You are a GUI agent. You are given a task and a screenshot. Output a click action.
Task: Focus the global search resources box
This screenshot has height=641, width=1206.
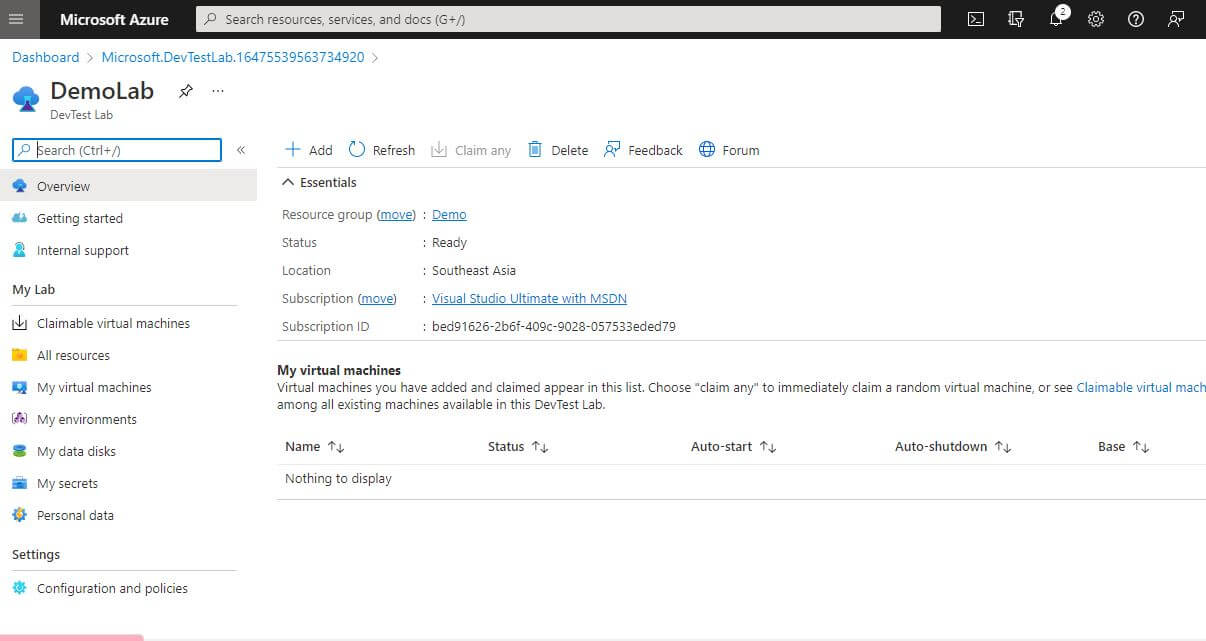coord(568,19)
